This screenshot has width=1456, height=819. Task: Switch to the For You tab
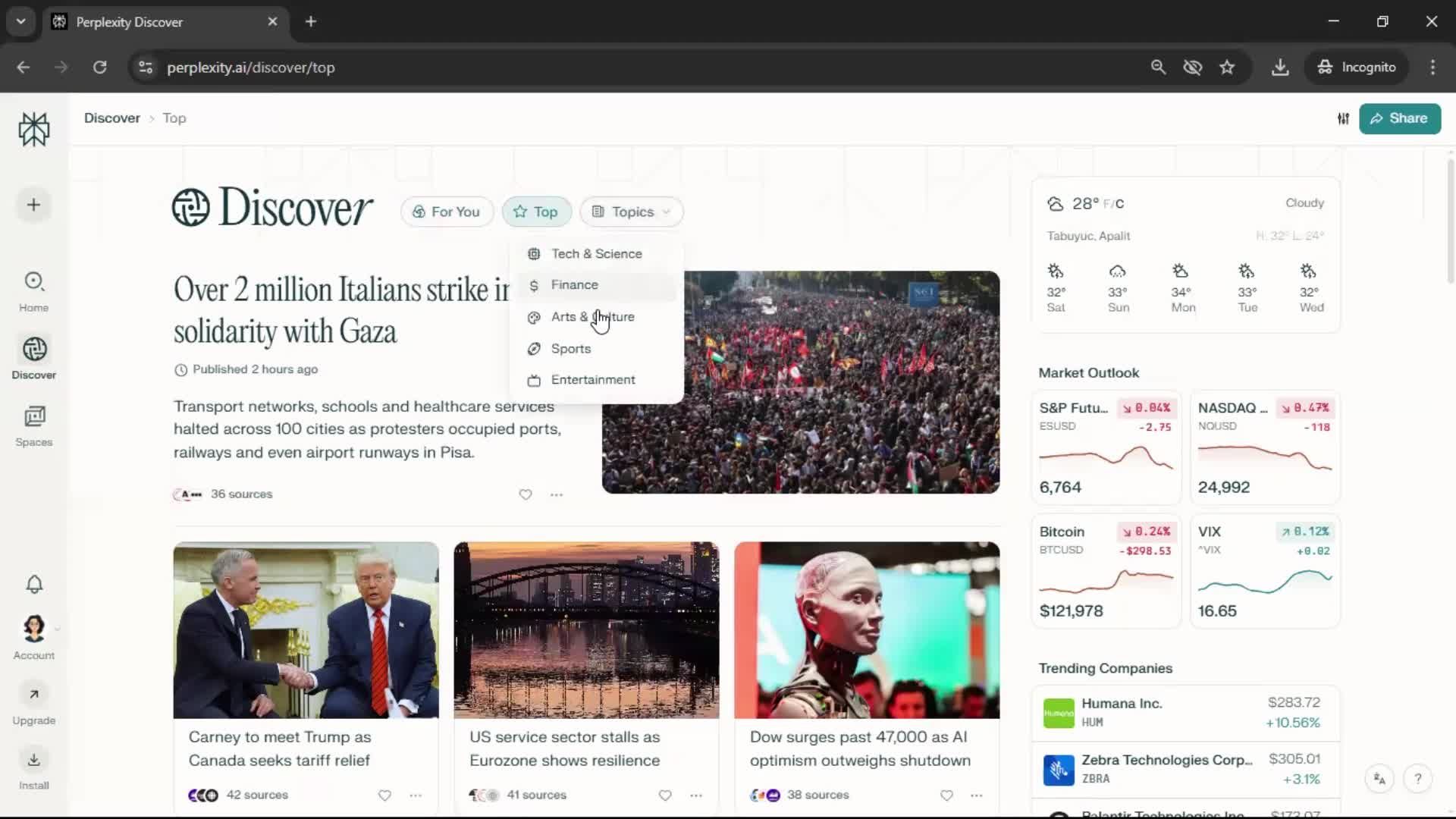(x=447, y=212)
